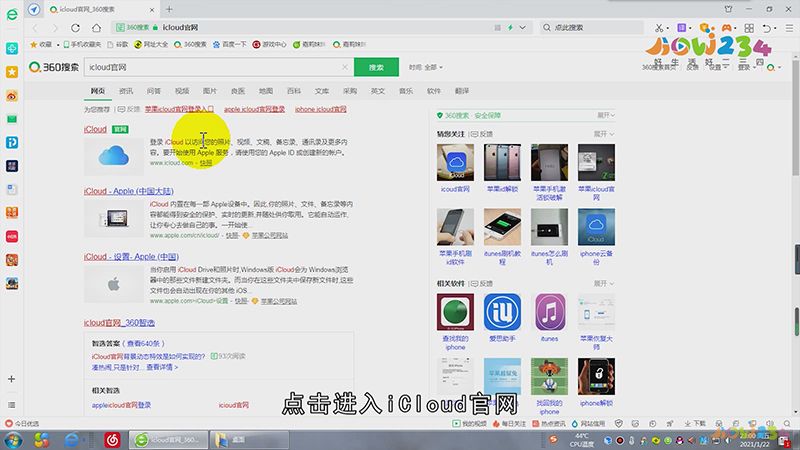Open the icloud官网_360智选 link
The width and height of the screenshot is (800, 450).
click(x=119, y=323)
